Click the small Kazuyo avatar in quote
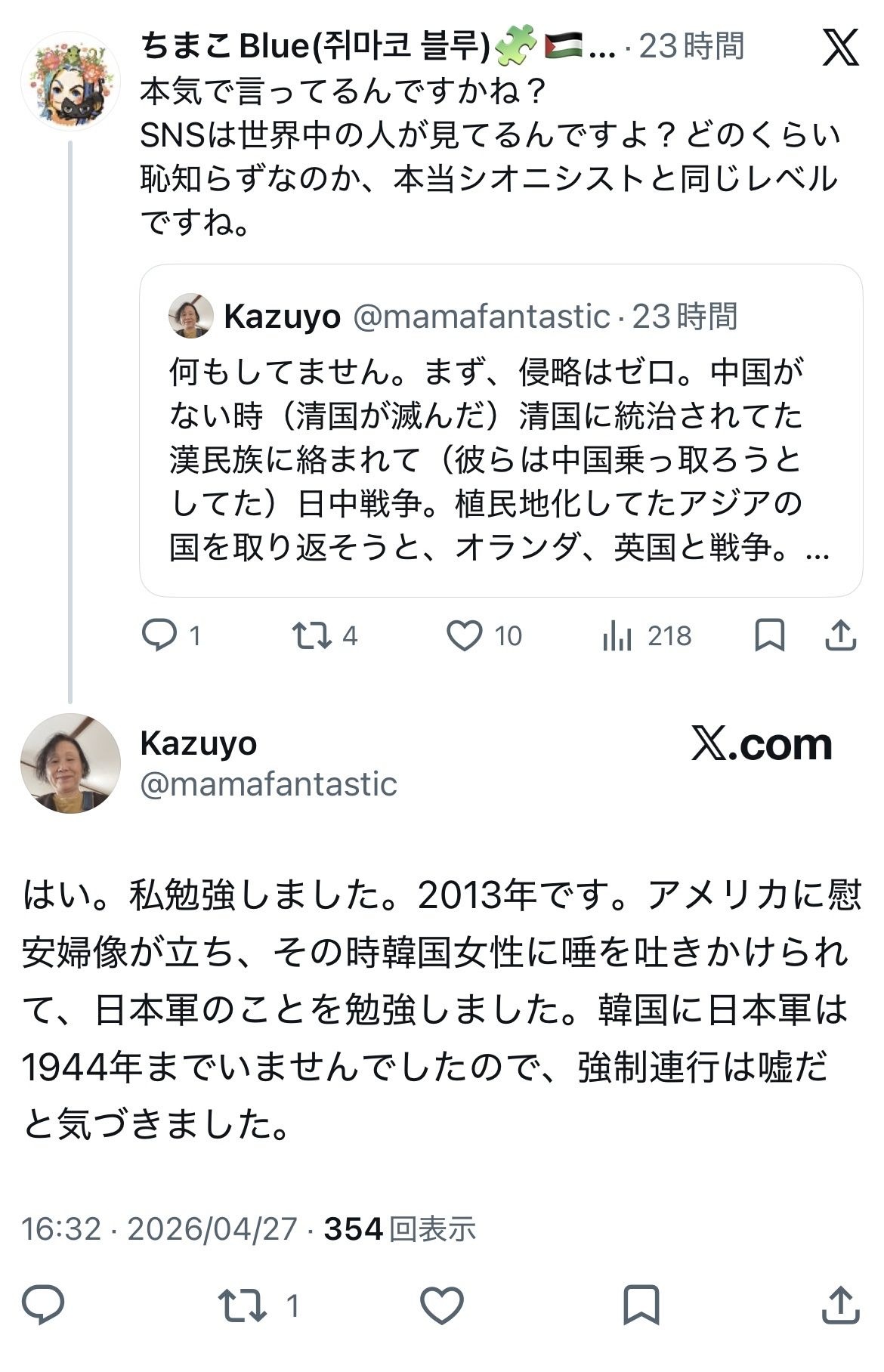The height and width of the screenshot is (1372, 884). point(190,316)
